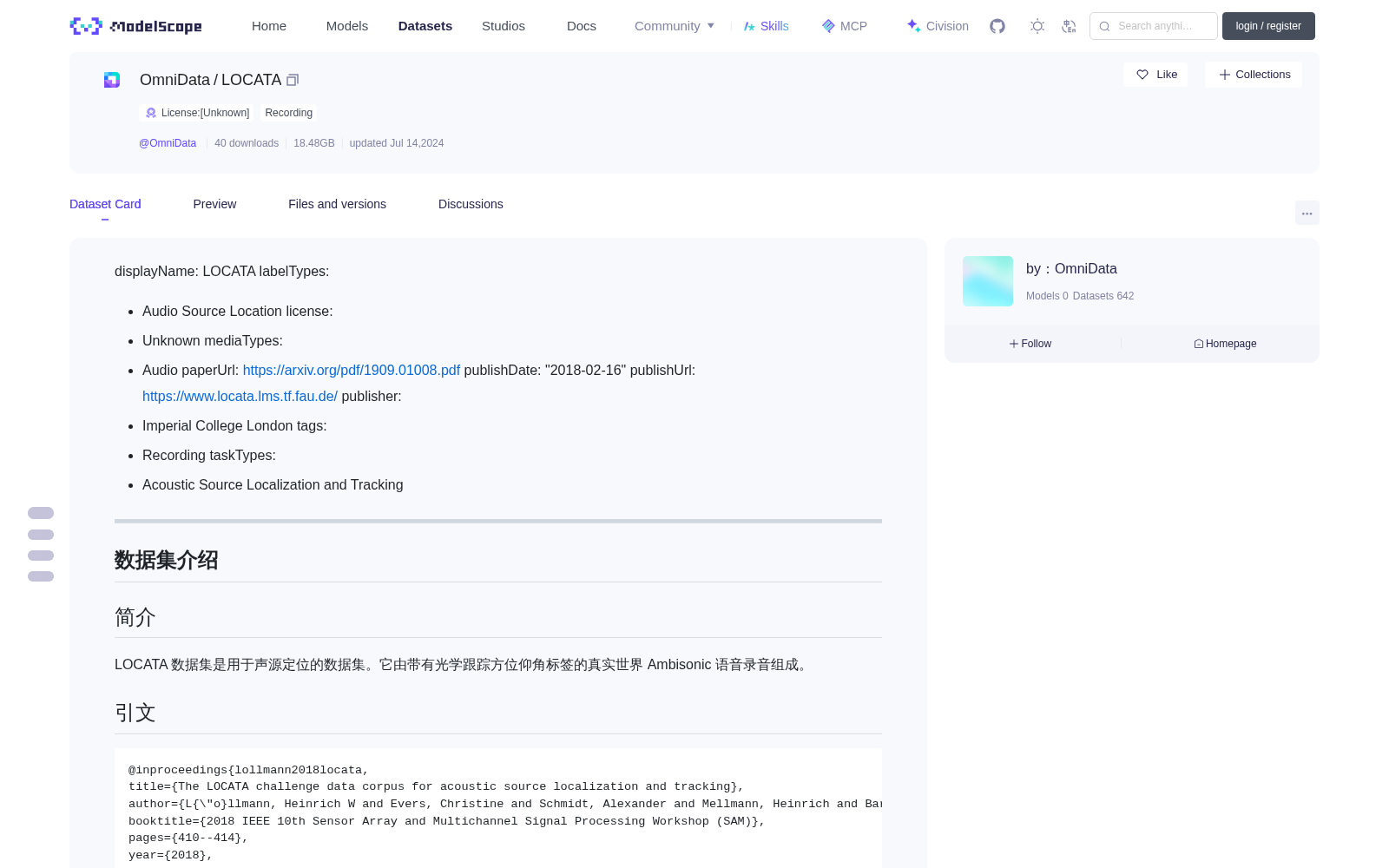Click 'Audio Source Location license:' item

[238, 312]
